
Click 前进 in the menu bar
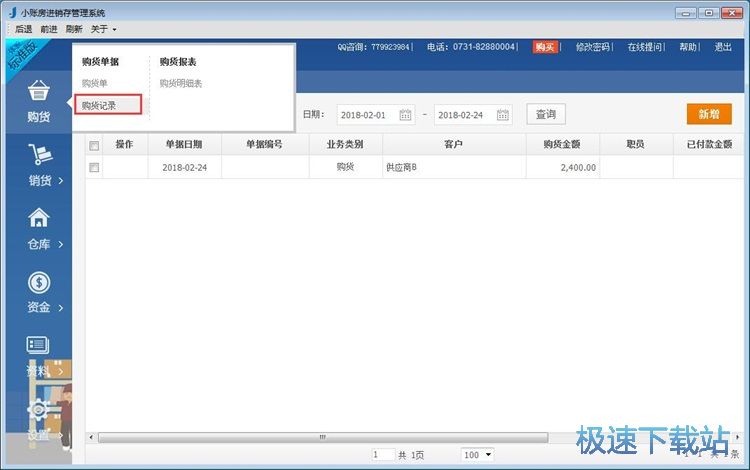(49, 29)
